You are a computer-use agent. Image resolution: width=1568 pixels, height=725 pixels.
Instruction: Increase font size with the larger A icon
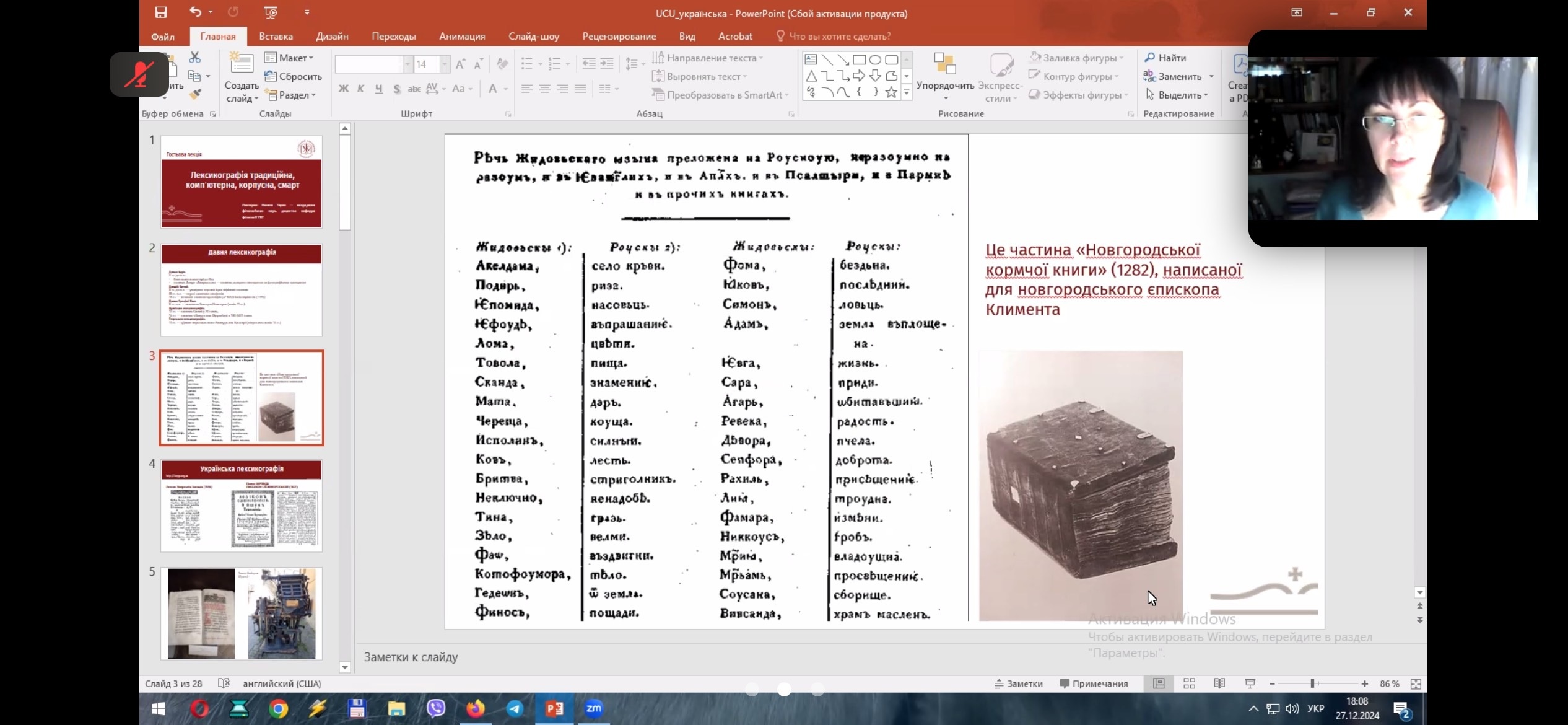click(x=460, y=64)
